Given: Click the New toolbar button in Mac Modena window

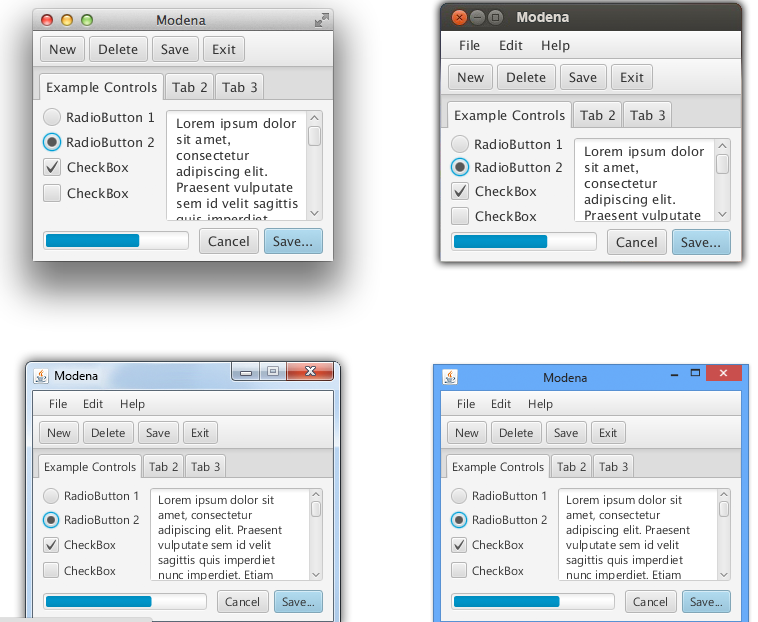Looking at the screenshot, I should pyautogui.click(x=62, y=49).
